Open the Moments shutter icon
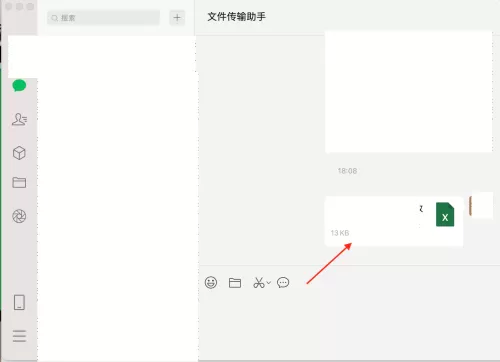This screenshot has width=500, height=362. [x=19, y=216]
